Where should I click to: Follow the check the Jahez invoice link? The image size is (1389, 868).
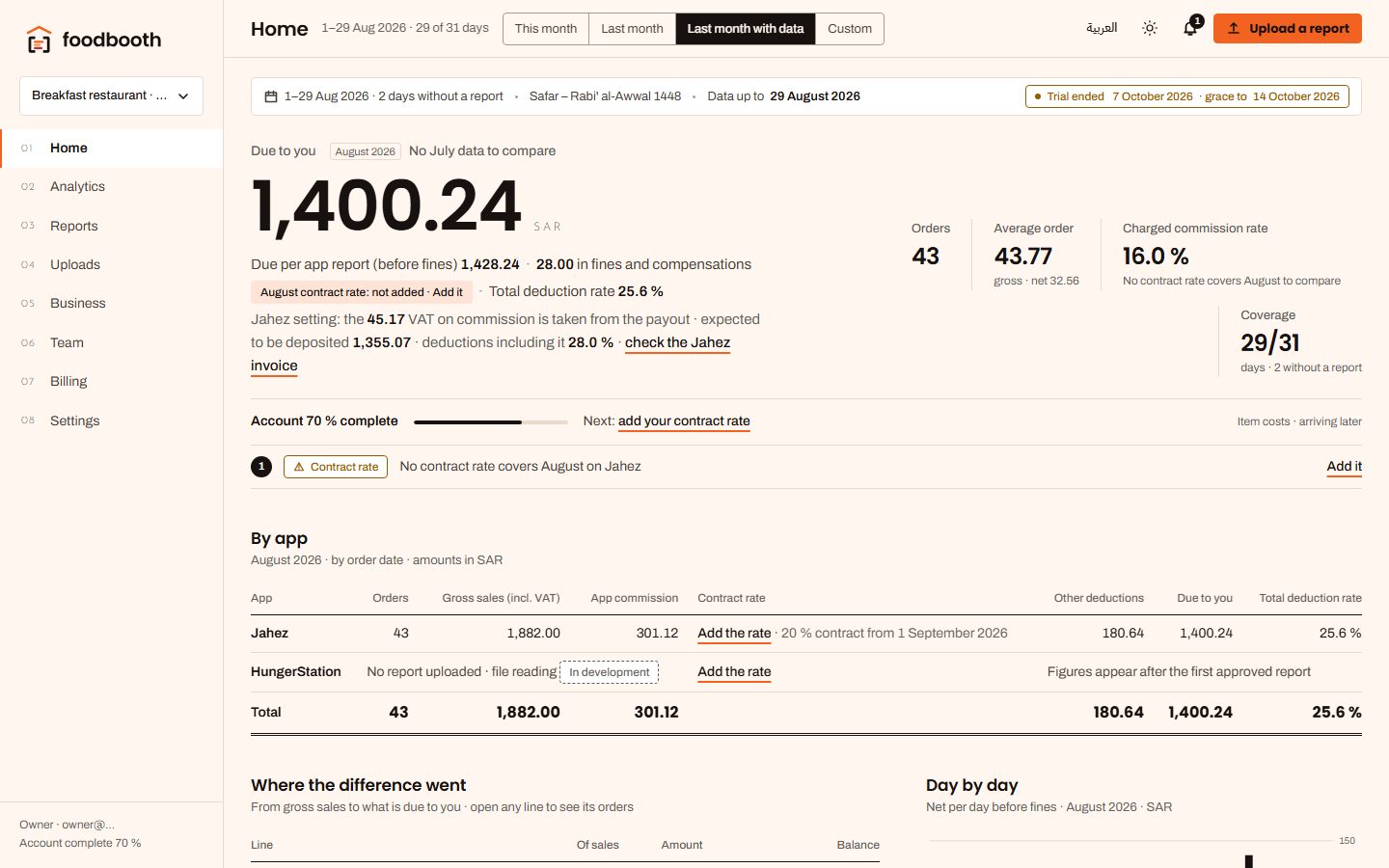[677, 342]
